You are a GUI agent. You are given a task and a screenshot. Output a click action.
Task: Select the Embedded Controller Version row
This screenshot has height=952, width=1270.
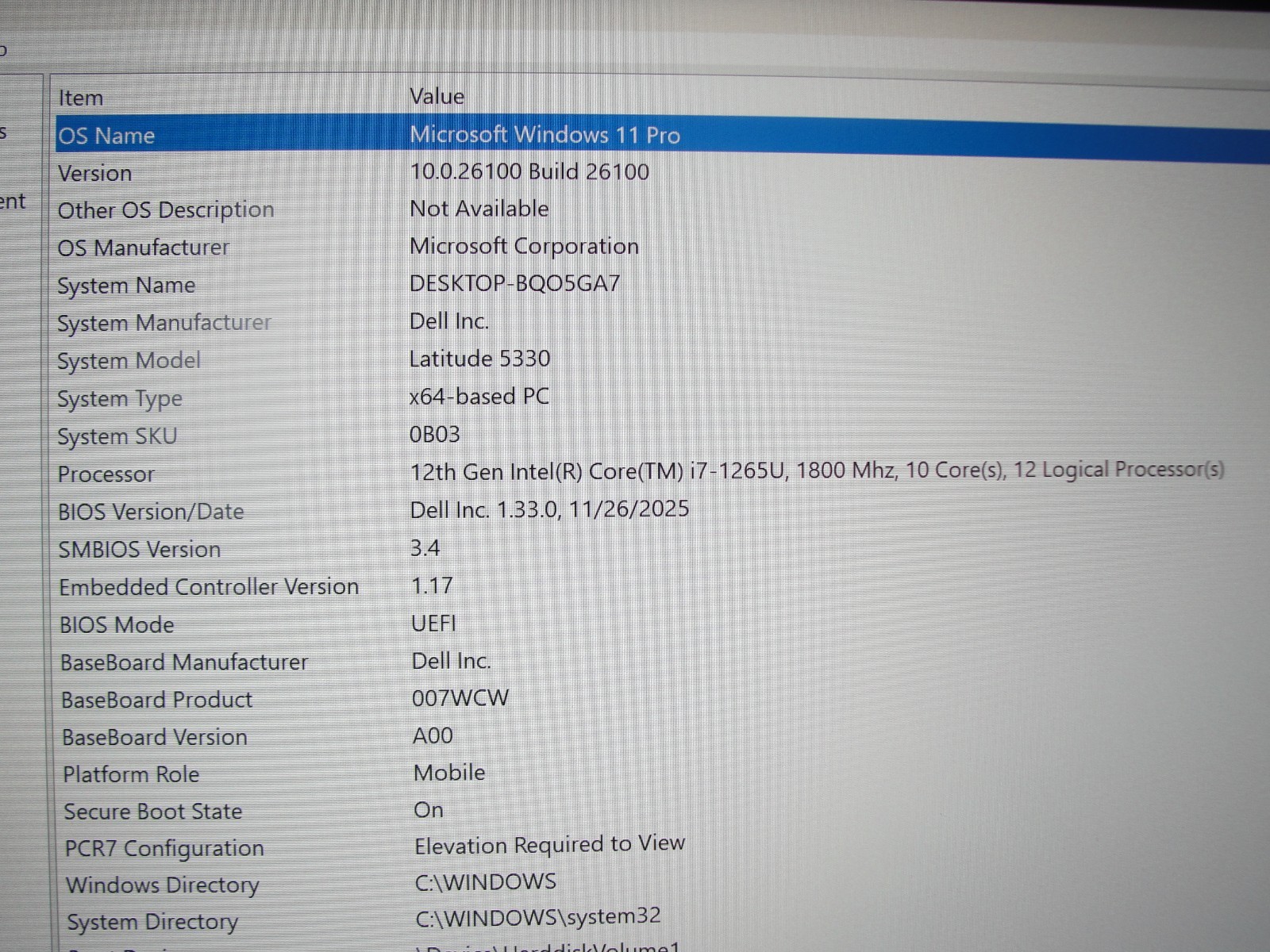(x=209, y=587)
